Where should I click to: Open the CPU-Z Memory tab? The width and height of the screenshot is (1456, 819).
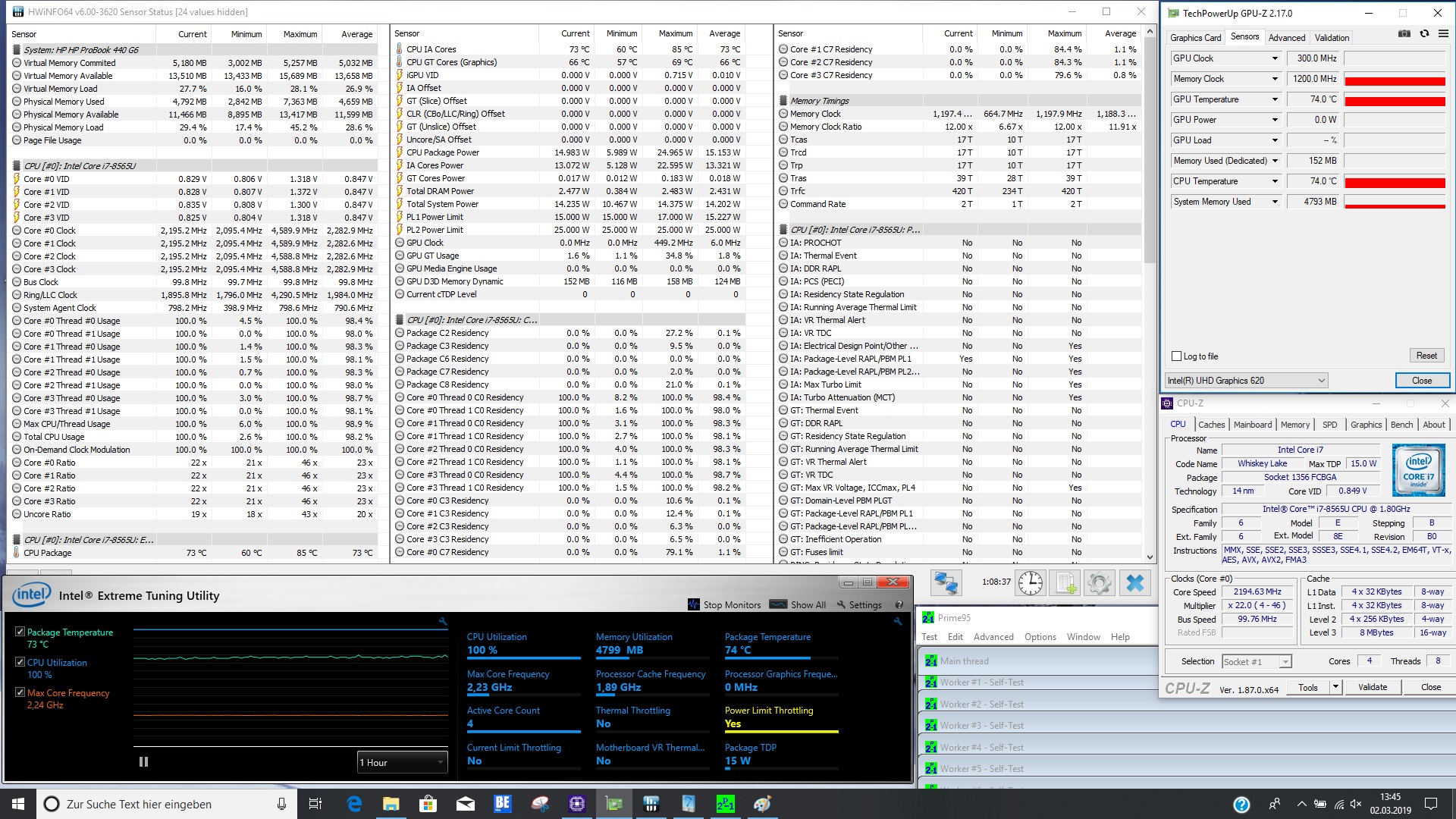coord(1294,425)
